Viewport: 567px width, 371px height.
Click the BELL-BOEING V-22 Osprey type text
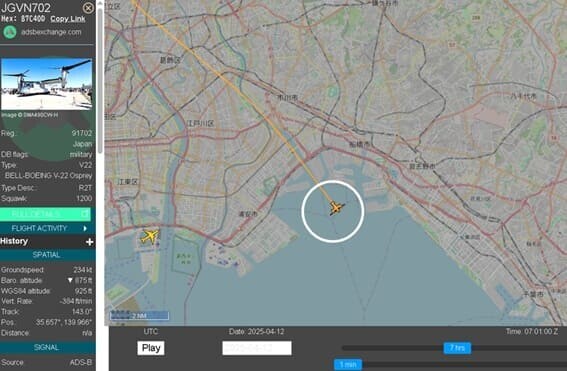click(48, 176)
